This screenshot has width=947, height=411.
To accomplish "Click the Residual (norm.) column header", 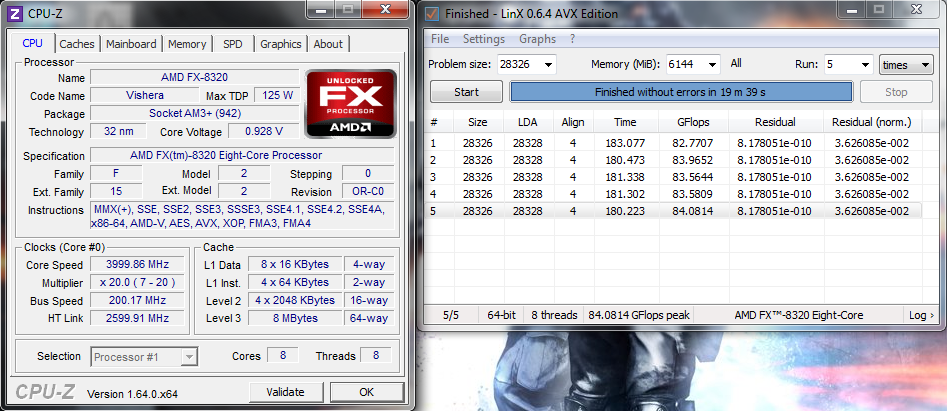I will (x=872, y=122).
